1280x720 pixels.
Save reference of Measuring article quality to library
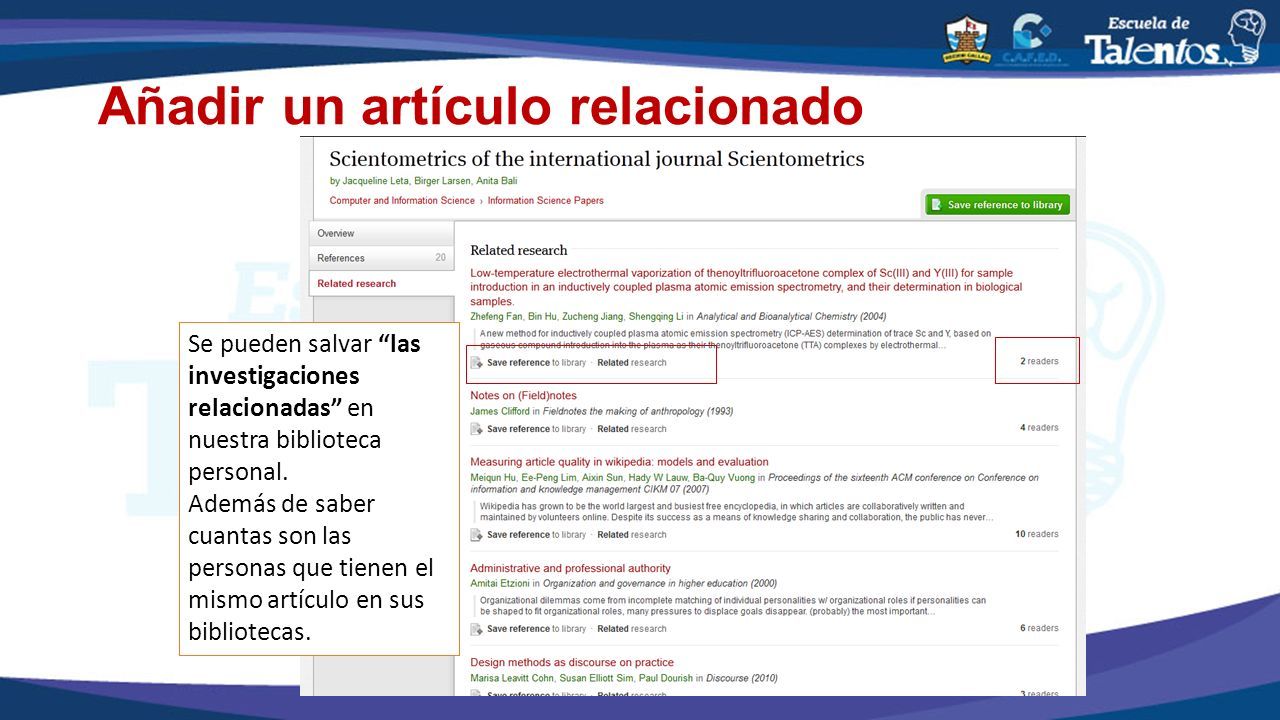point(536,535)
